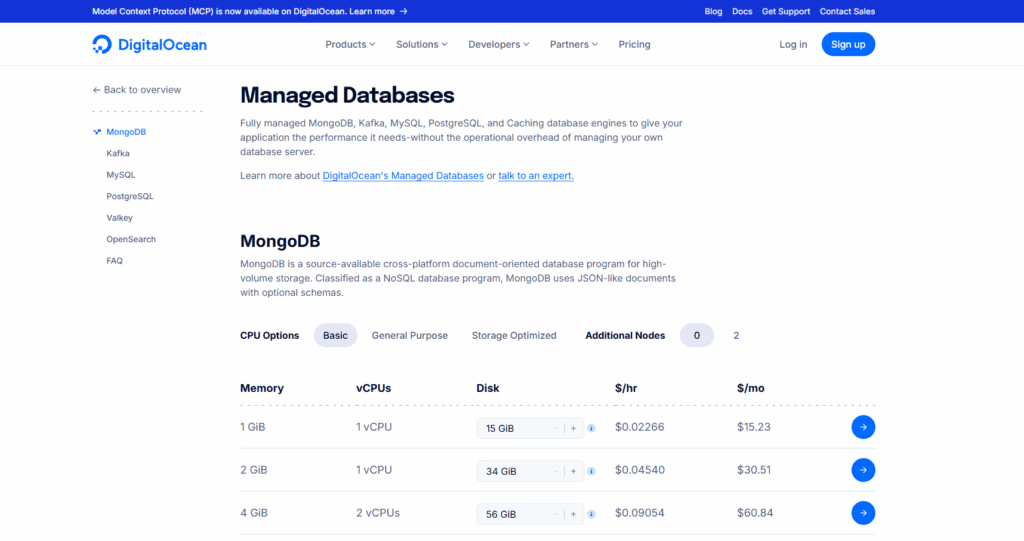Click the $0.04540 hourly price
The height and width of the screenshot is (541, 1024).
tap(639, 470)
